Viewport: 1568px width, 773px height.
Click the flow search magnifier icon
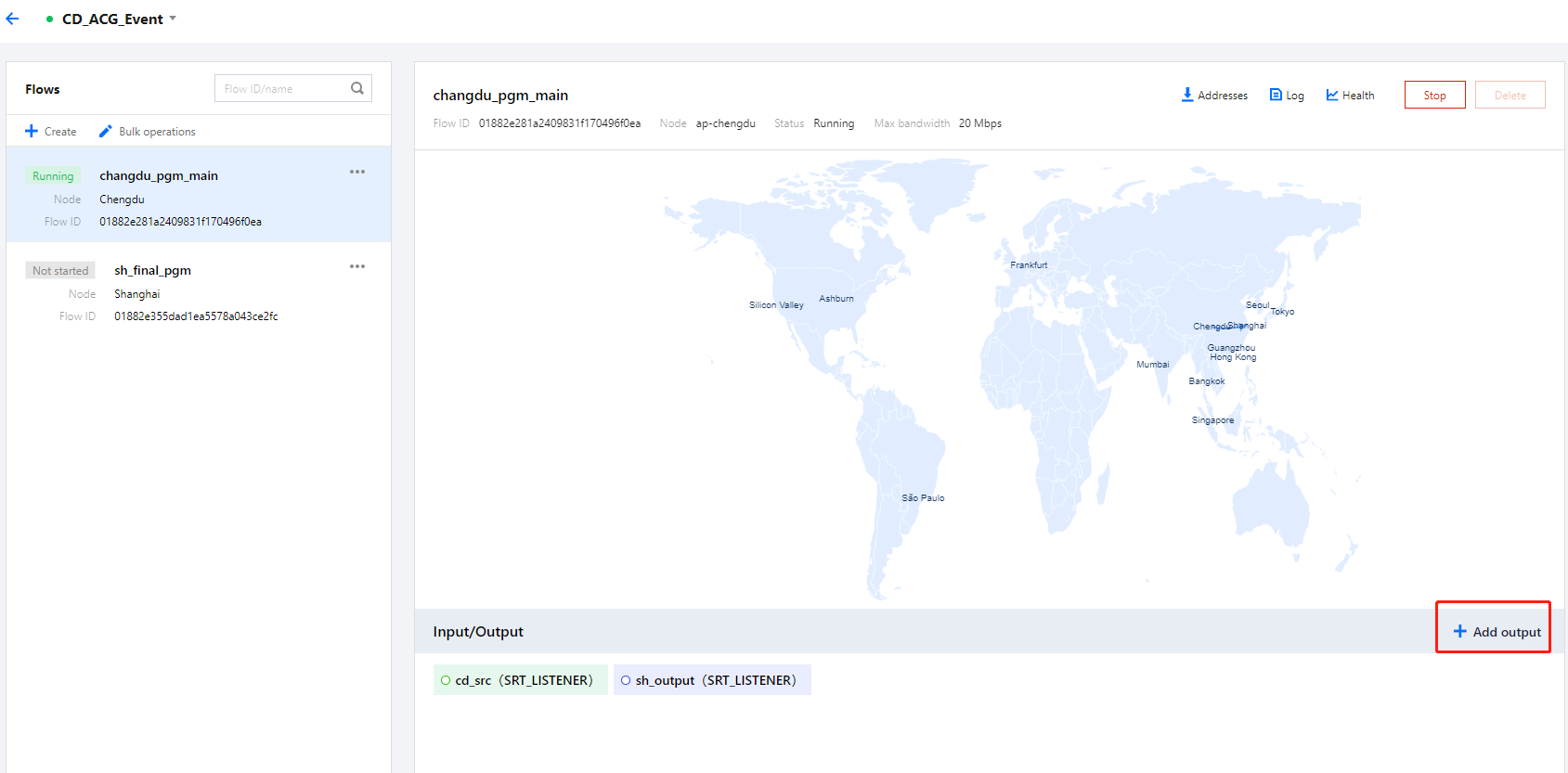click(357, 88)
